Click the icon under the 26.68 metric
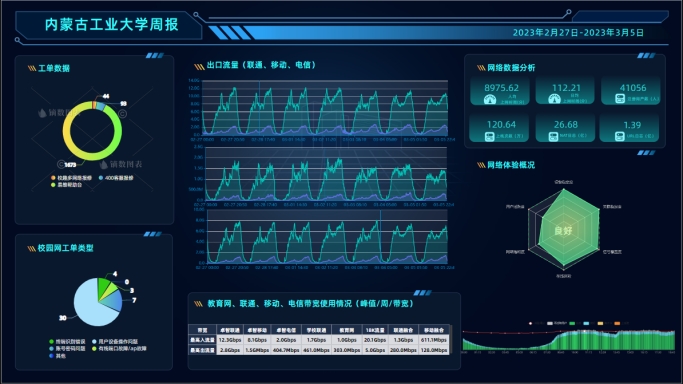The height and width of the screenshot is (384, 683). pos(553,136)
